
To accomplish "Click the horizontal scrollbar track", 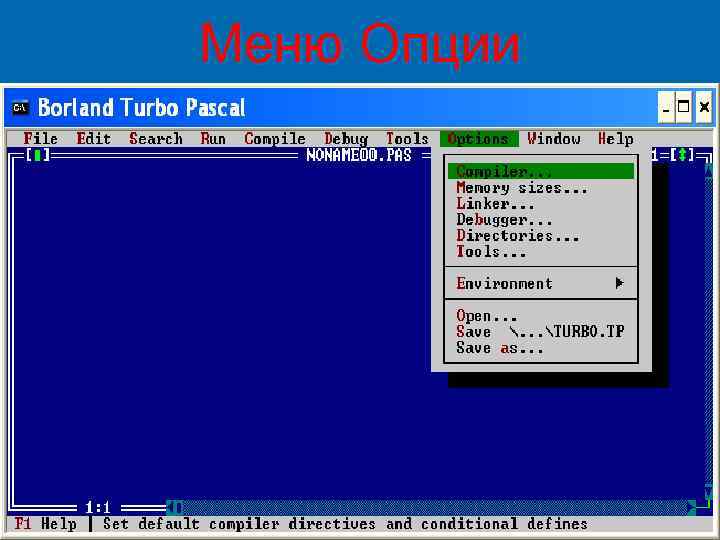I will (436, 507).
